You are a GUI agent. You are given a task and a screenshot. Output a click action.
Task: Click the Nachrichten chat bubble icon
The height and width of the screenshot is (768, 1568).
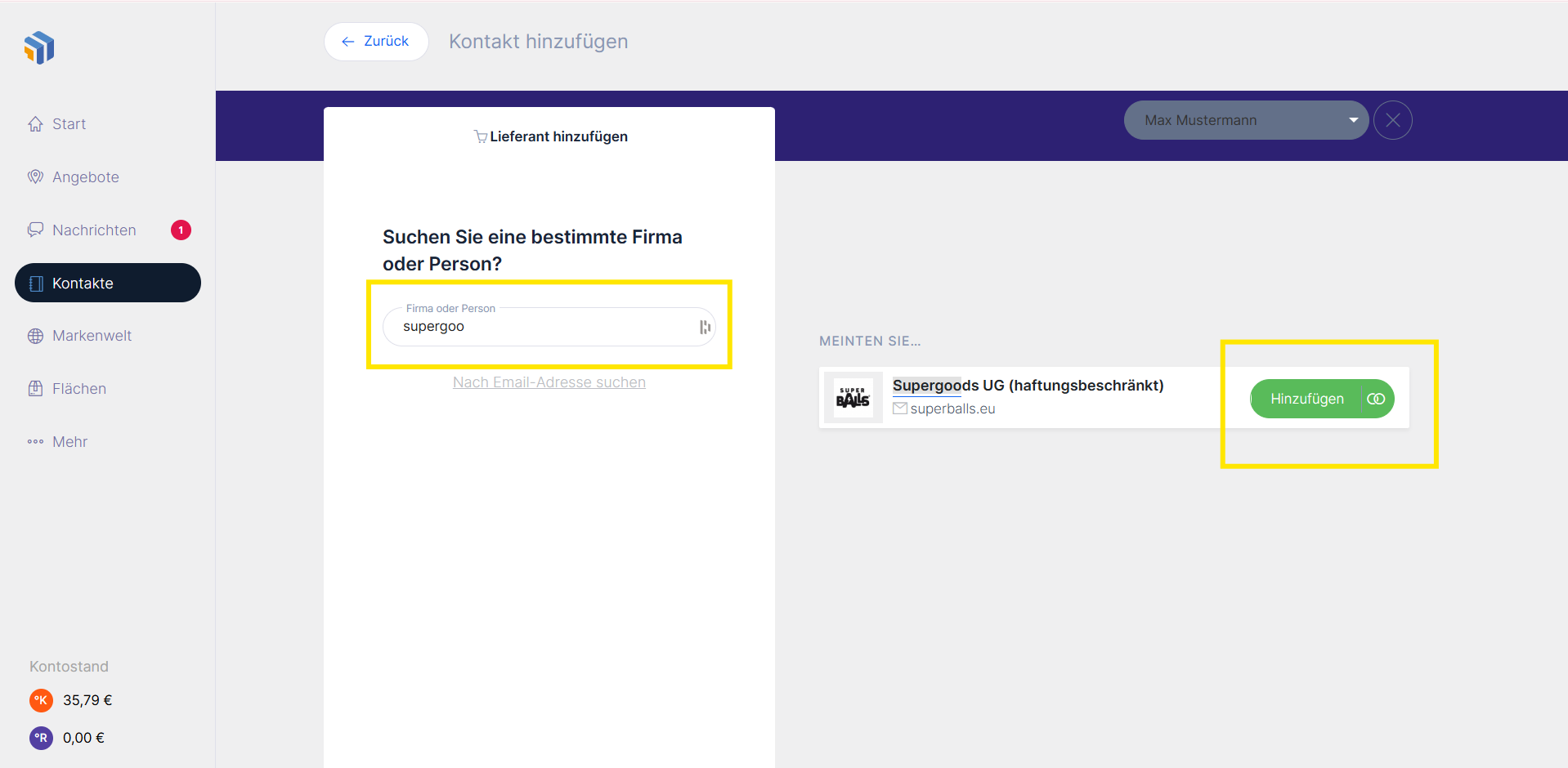point(35,230)
